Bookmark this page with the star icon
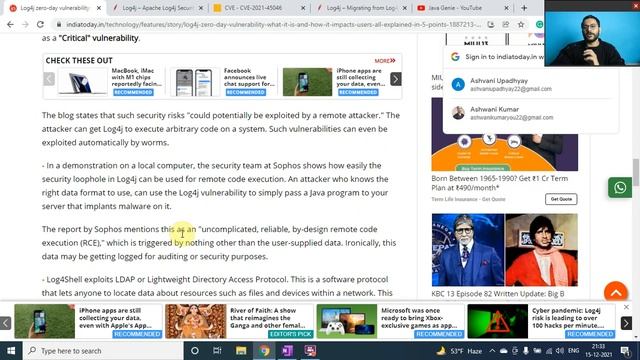 coord(521,24)
